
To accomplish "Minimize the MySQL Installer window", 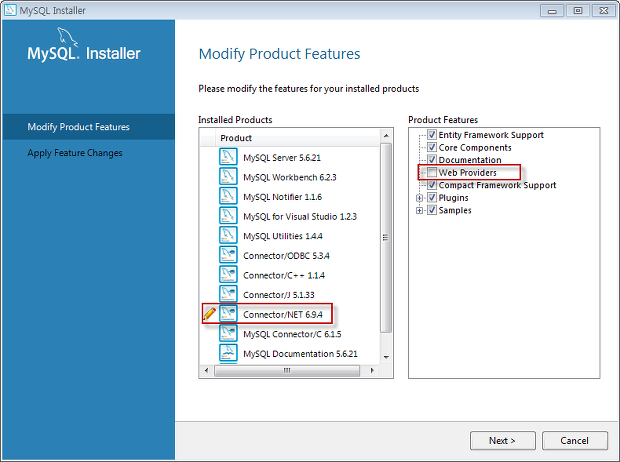I will [552, 11].
